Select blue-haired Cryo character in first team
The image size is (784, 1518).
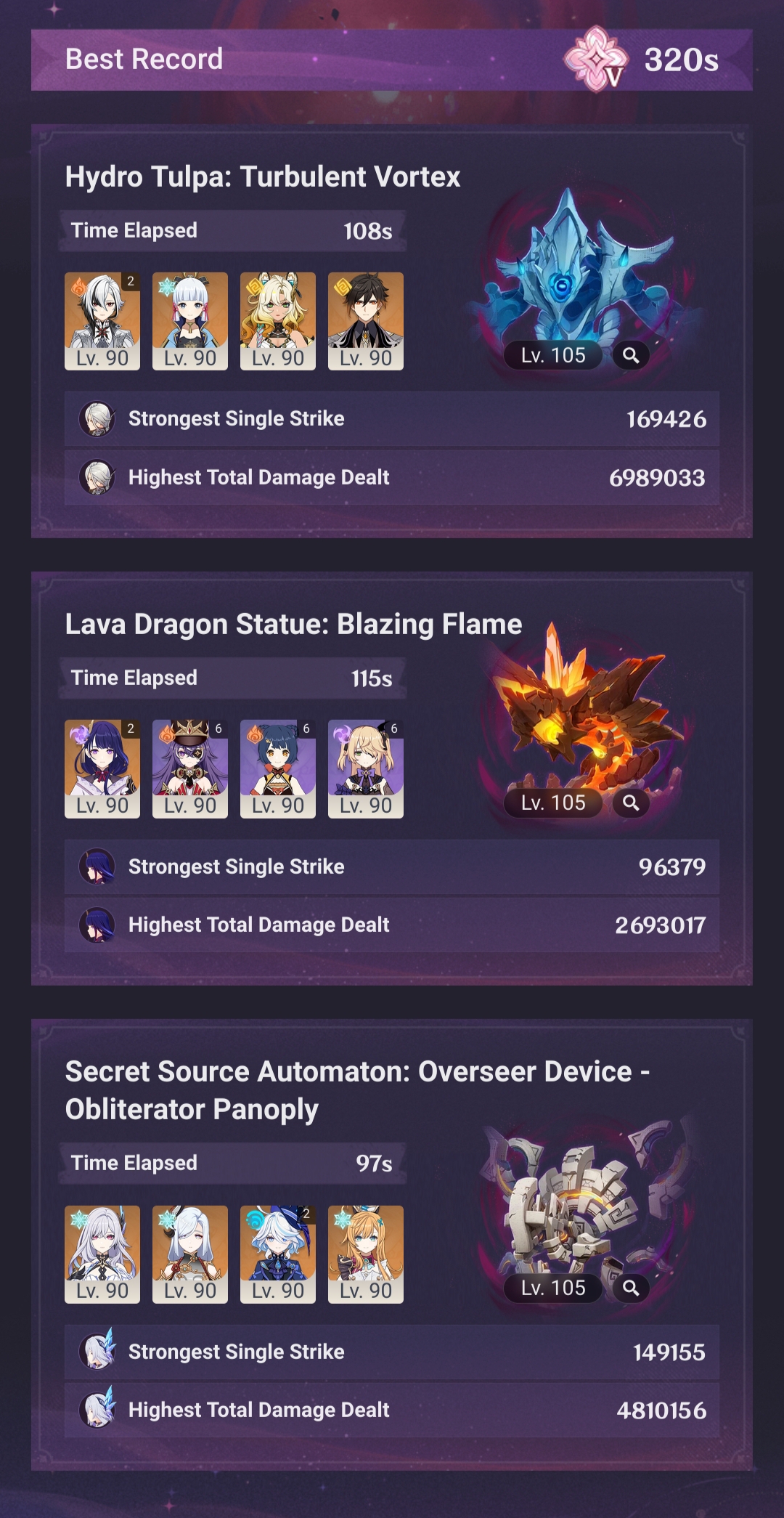(190, 321)
